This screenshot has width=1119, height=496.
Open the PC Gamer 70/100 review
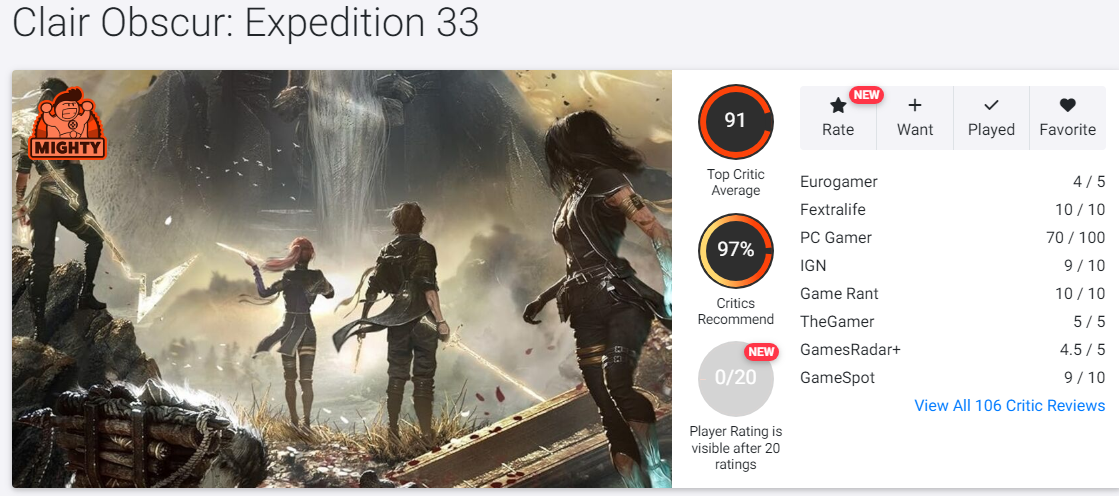[953, 238]
